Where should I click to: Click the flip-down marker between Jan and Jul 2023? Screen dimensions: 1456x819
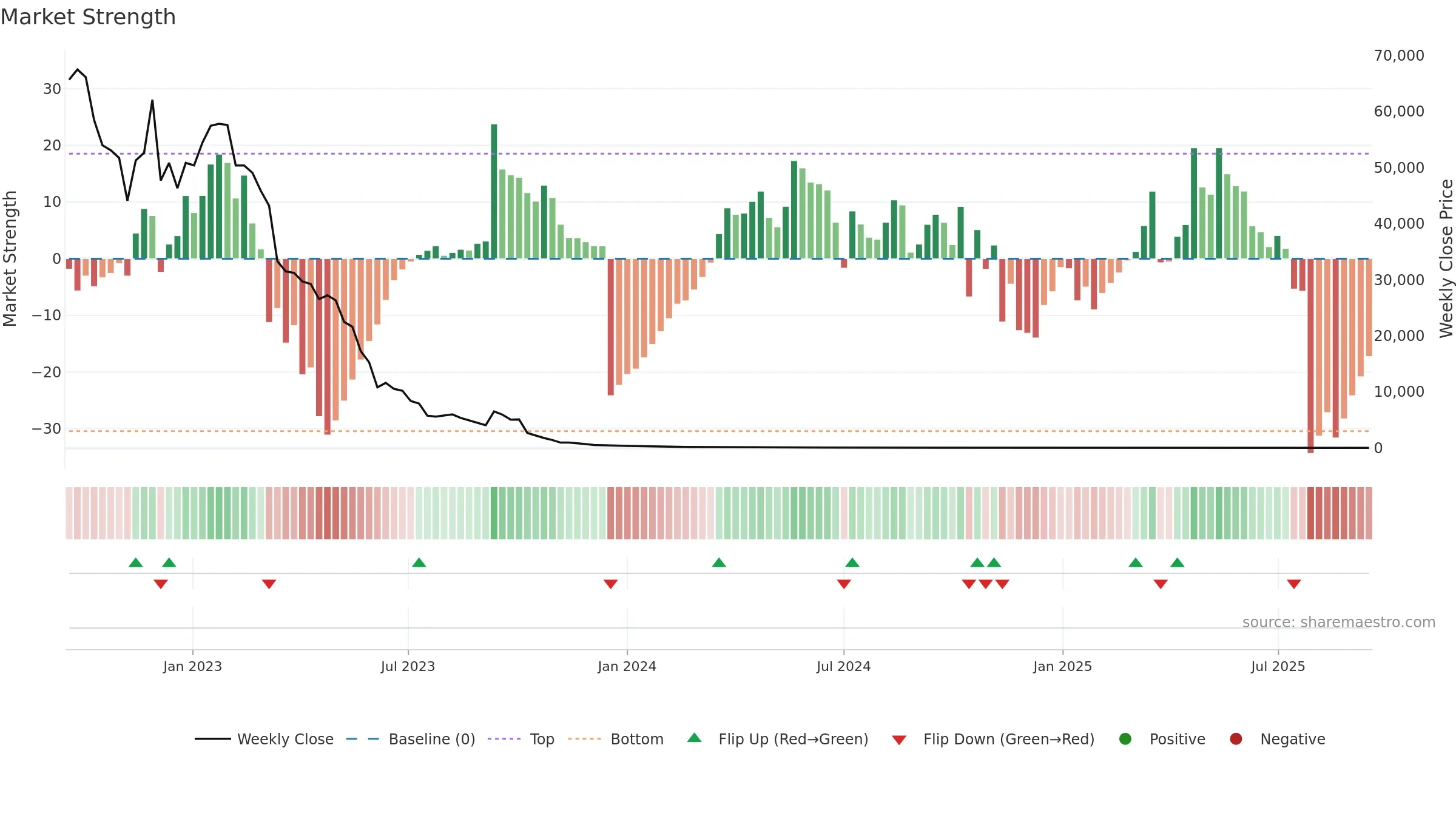(x=269, y=584)
